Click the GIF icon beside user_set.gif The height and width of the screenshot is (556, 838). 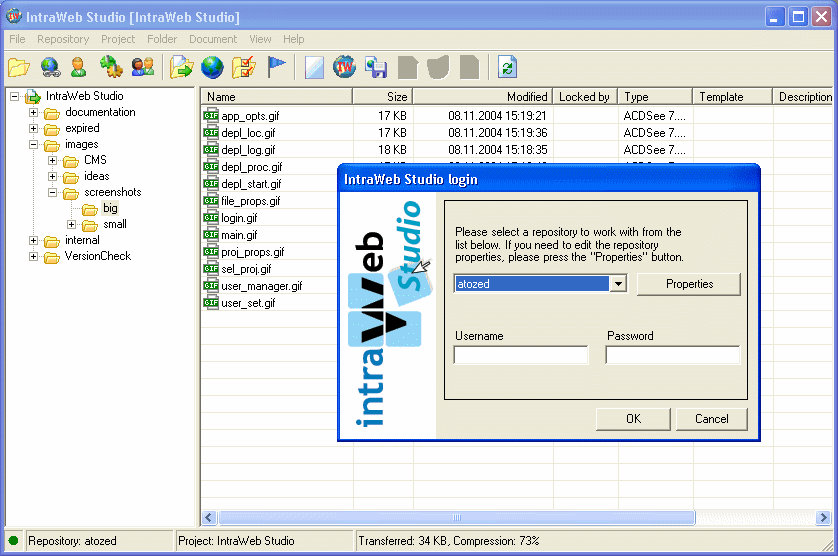211,303
